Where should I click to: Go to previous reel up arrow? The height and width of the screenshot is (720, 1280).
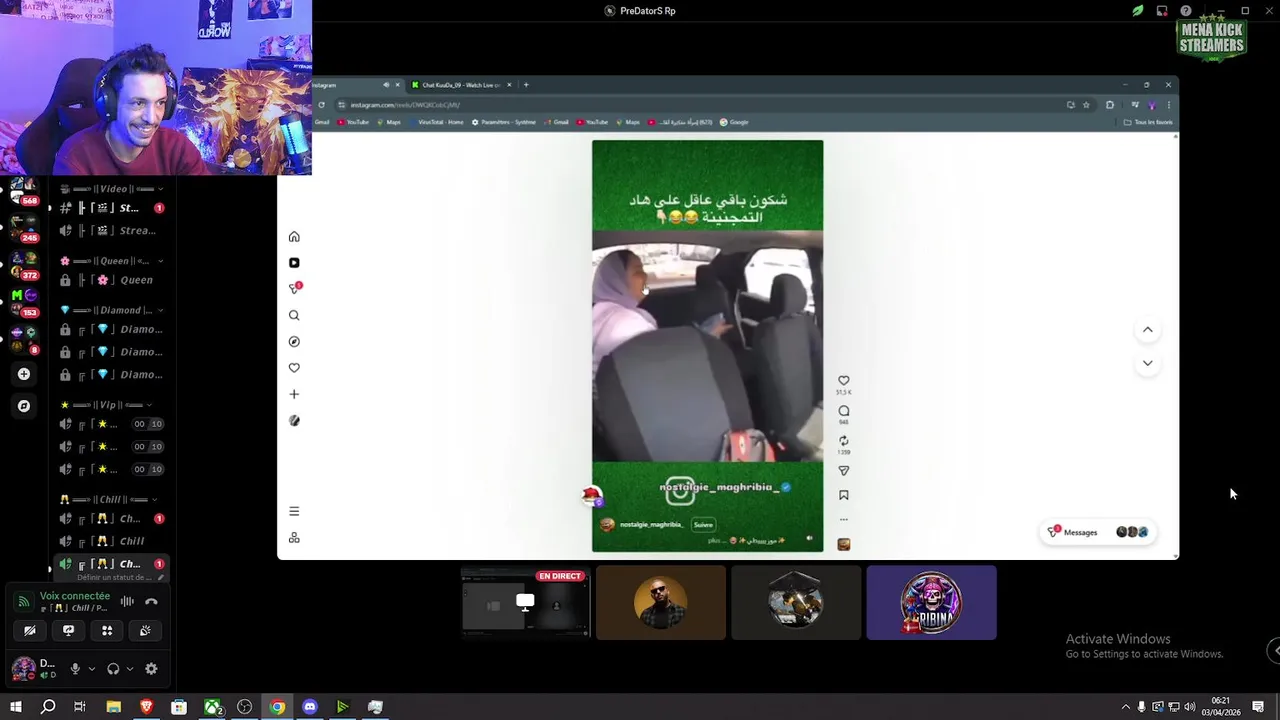(1148, 330)
